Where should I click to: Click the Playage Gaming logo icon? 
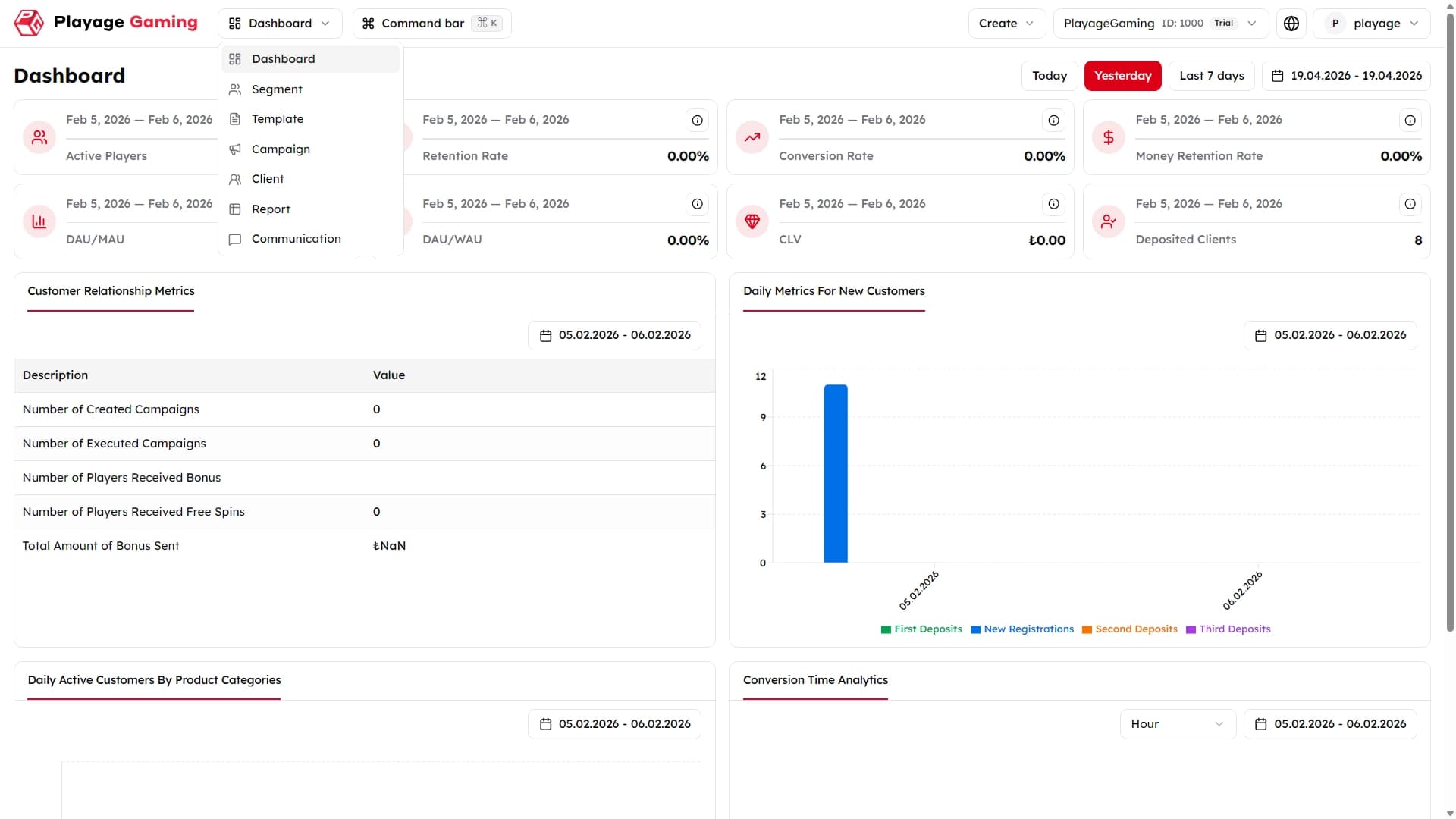[29, 23]
